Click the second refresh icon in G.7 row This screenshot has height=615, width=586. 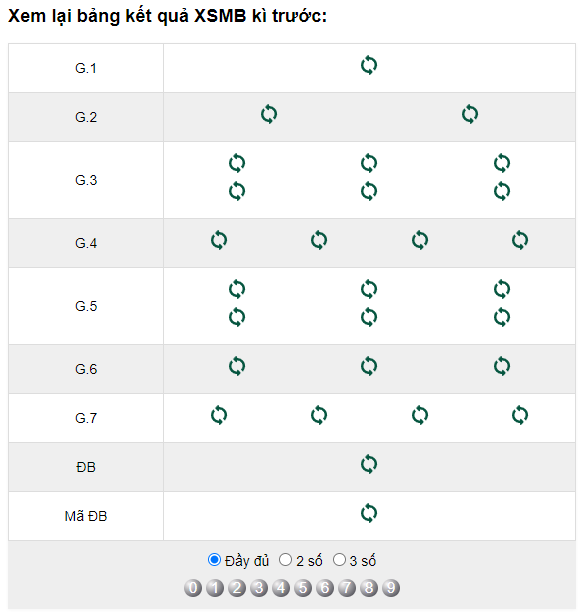319,415
